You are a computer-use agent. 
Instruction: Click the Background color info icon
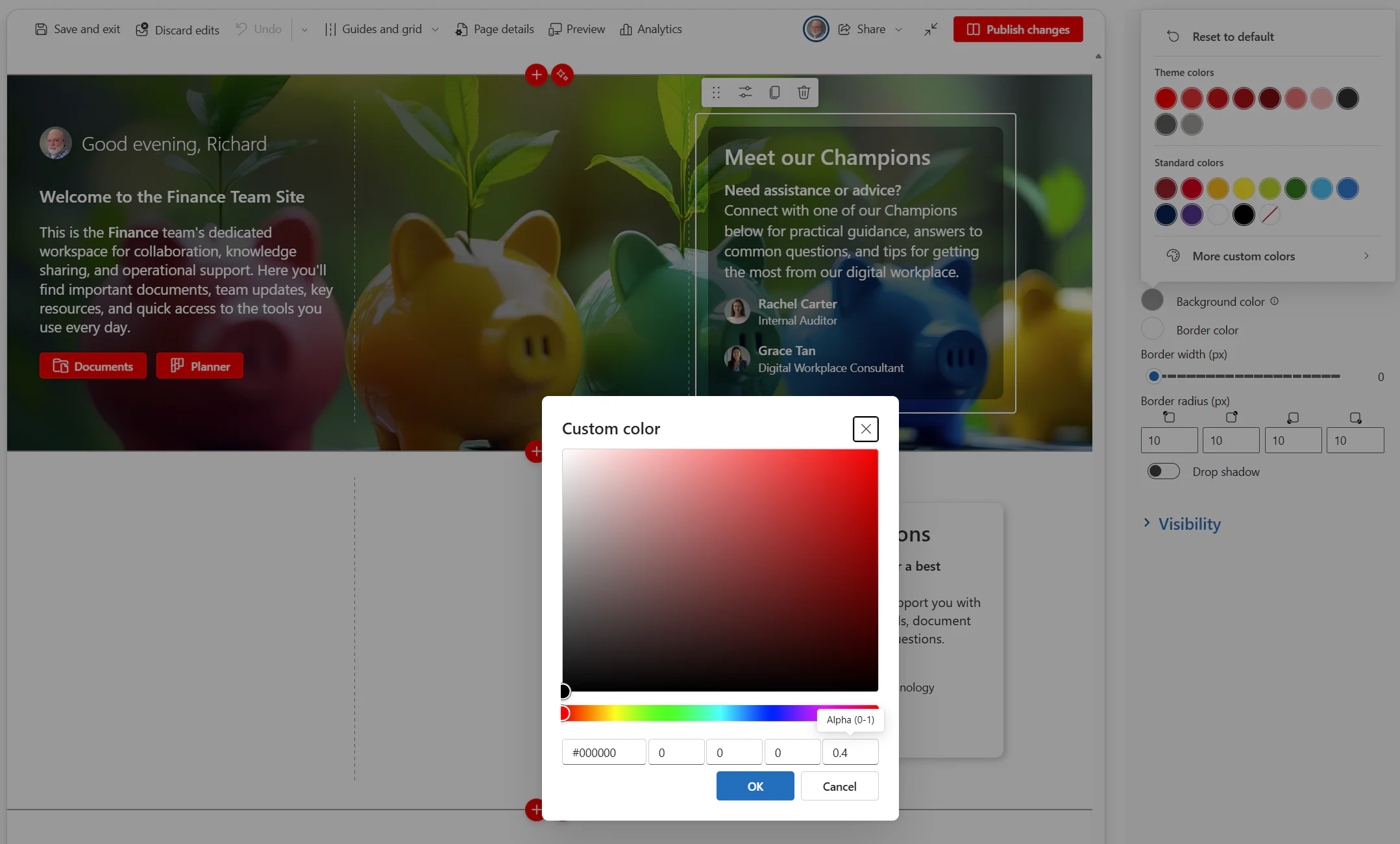[x=1274, y=301]
